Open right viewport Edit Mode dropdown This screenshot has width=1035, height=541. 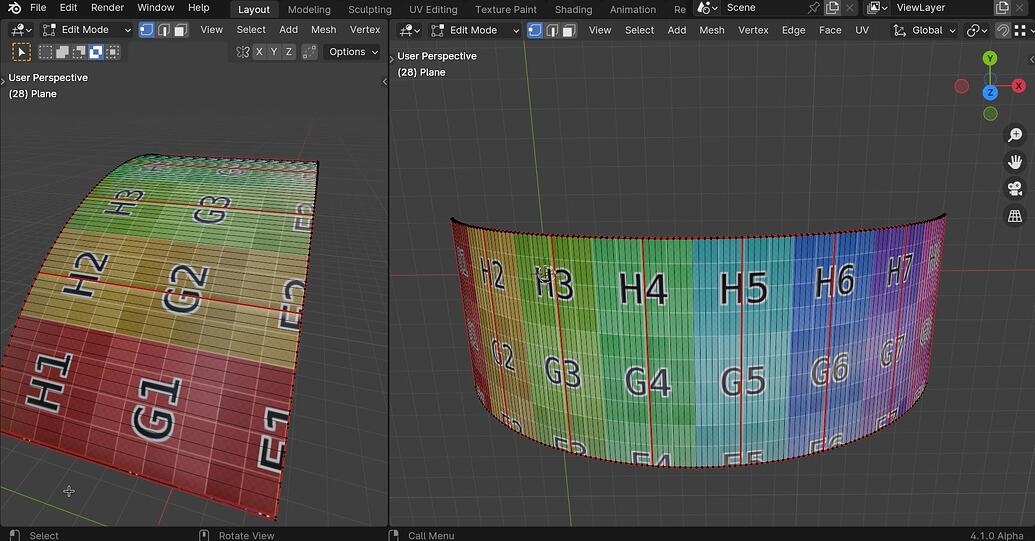(x=475, y=30)
